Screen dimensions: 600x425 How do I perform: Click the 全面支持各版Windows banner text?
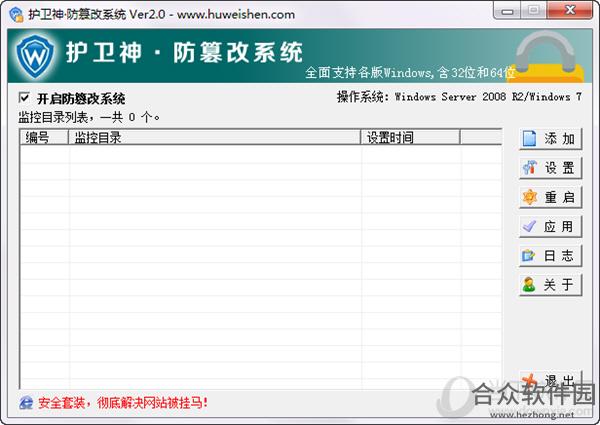point(410,72)
